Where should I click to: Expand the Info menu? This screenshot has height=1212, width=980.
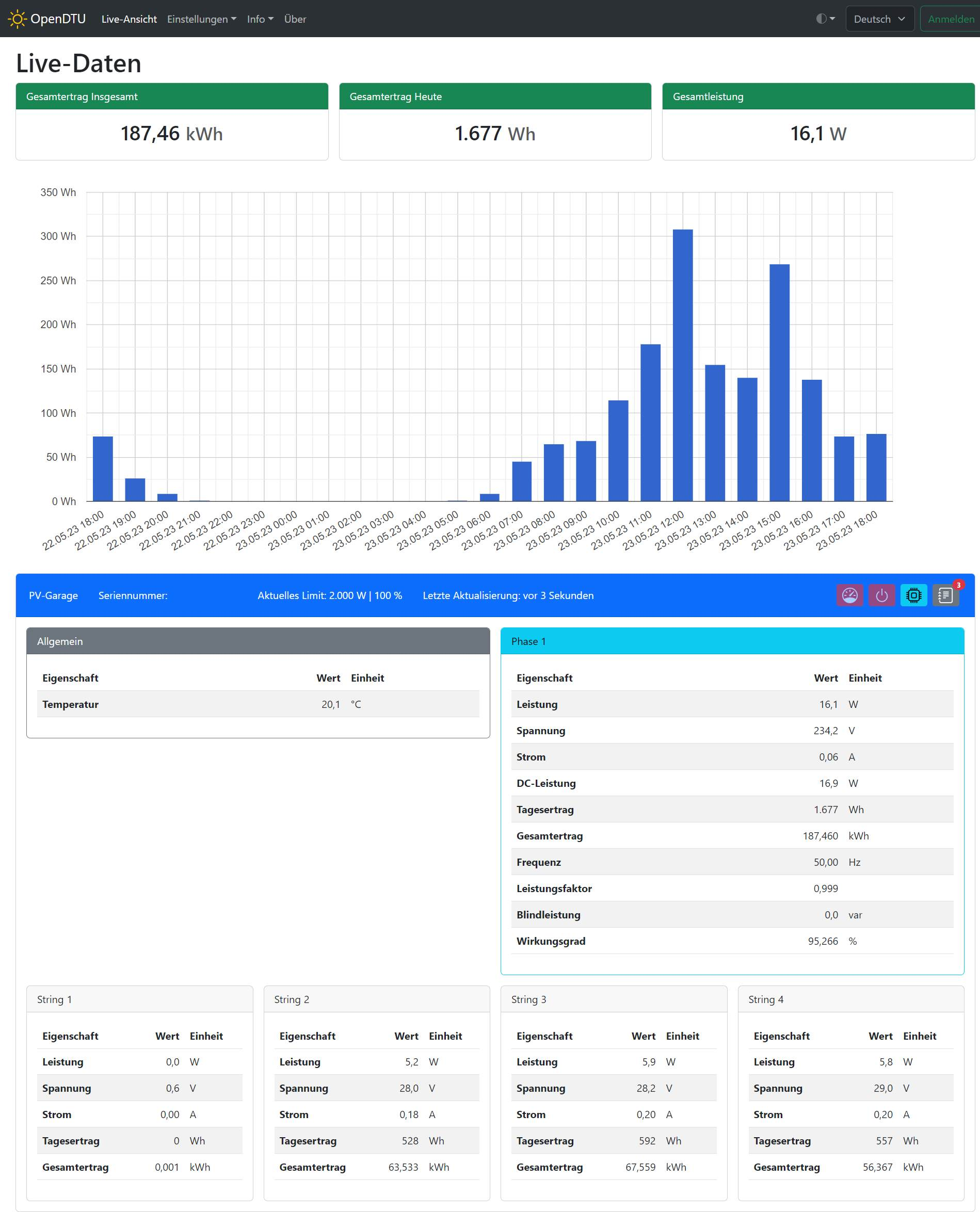pyautogui.click(x=260, y=19)
